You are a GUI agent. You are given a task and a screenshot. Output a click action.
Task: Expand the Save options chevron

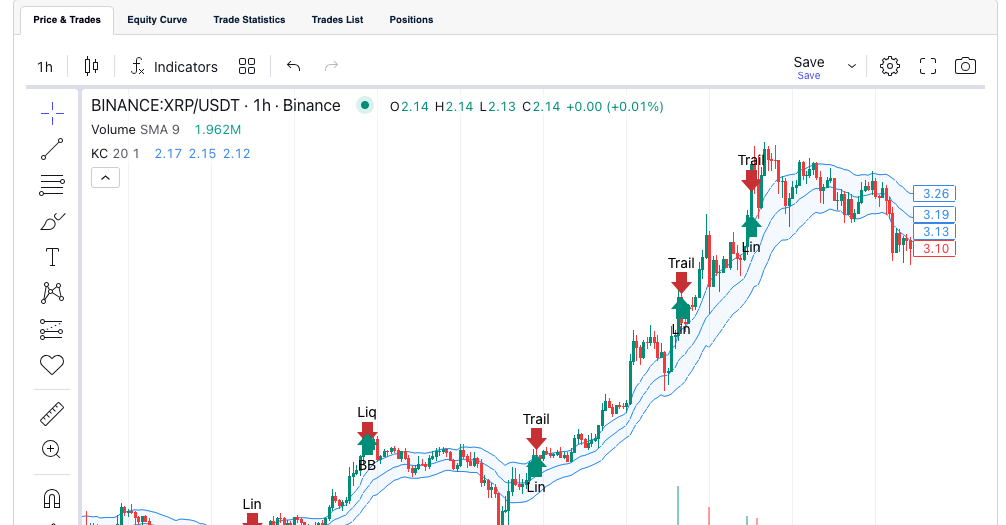(852, 67)
